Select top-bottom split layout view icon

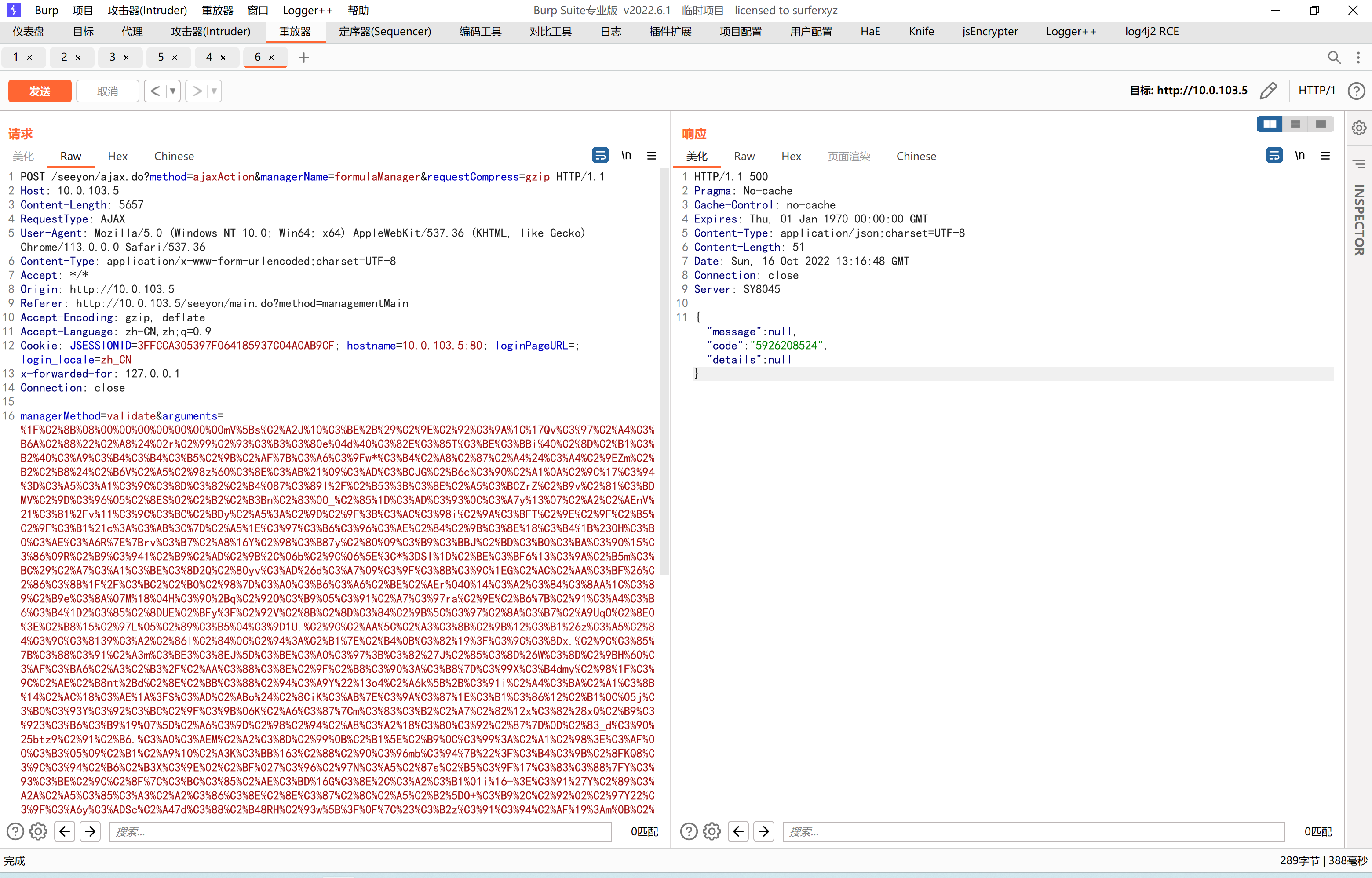[1295, 124]
